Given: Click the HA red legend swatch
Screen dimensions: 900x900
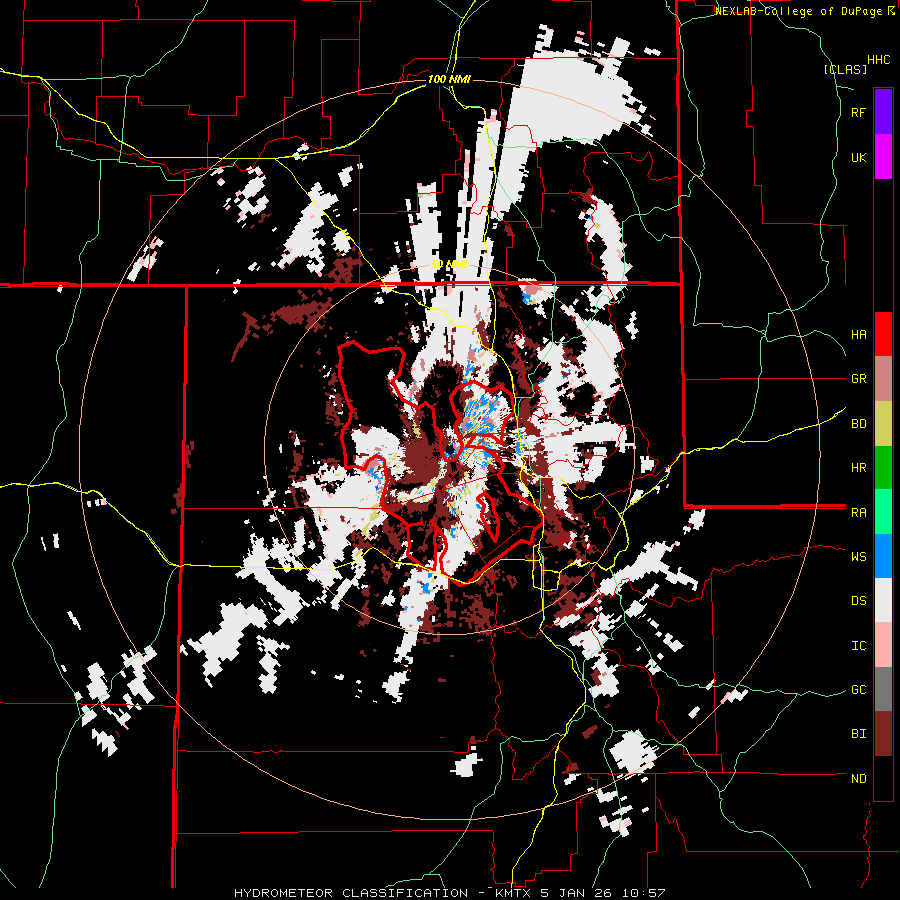Looking at the screenshot, I should 883,334.
